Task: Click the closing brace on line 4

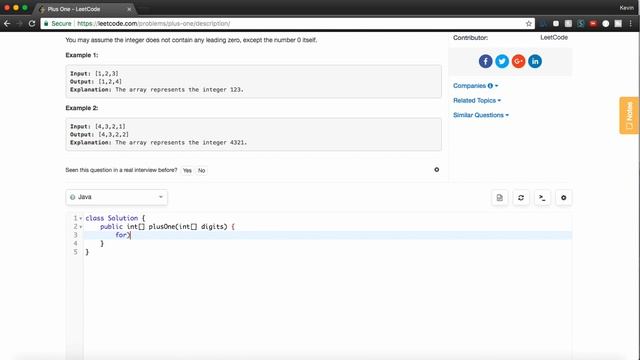Action: 102,244
